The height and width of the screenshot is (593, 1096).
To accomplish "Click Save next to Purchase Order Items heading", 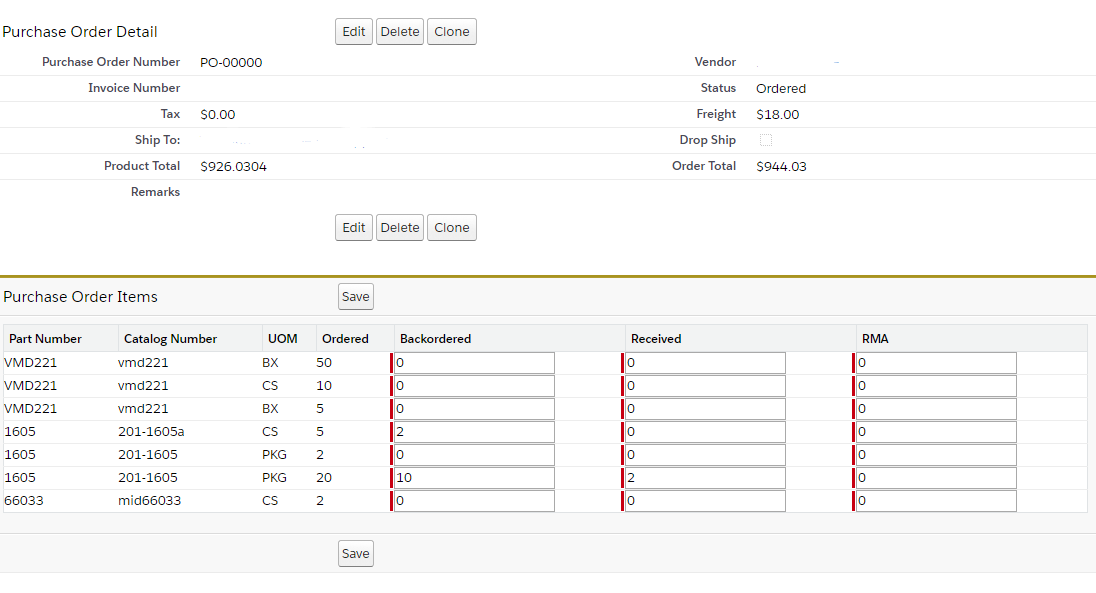I will coord(355,296).
